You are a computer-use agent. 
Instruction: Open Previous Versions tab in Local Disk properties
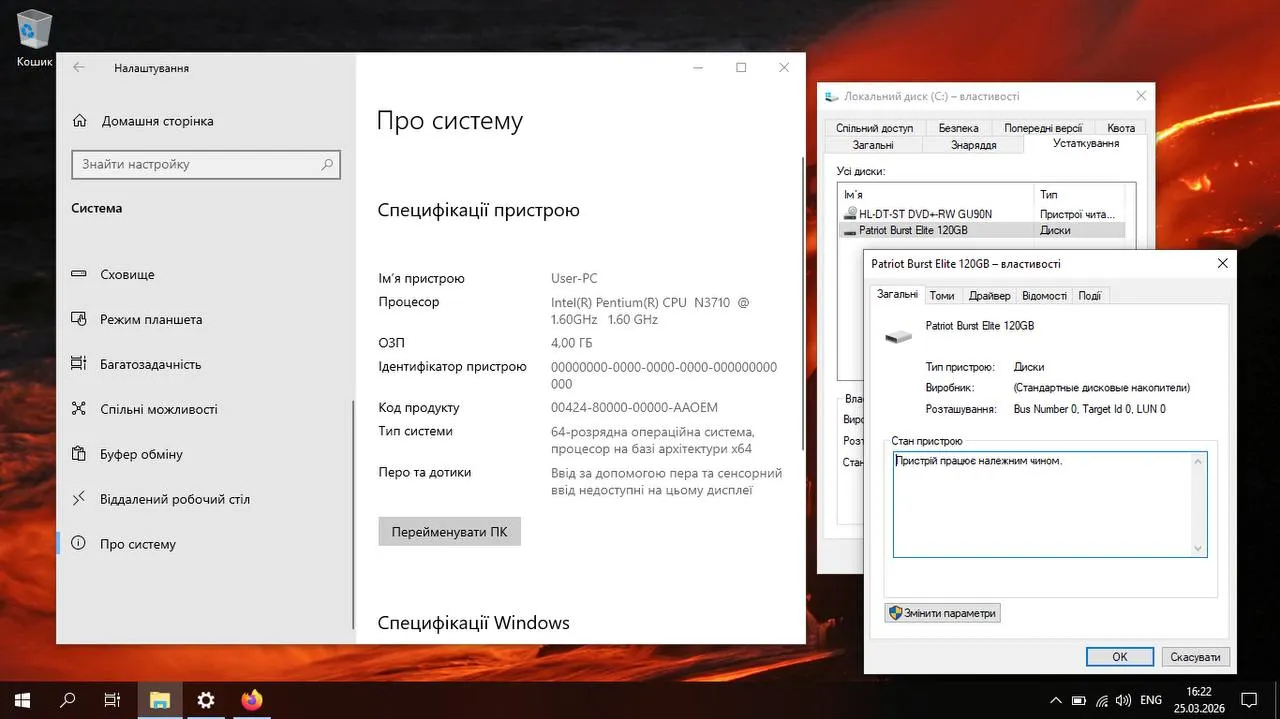point(1043,128)
